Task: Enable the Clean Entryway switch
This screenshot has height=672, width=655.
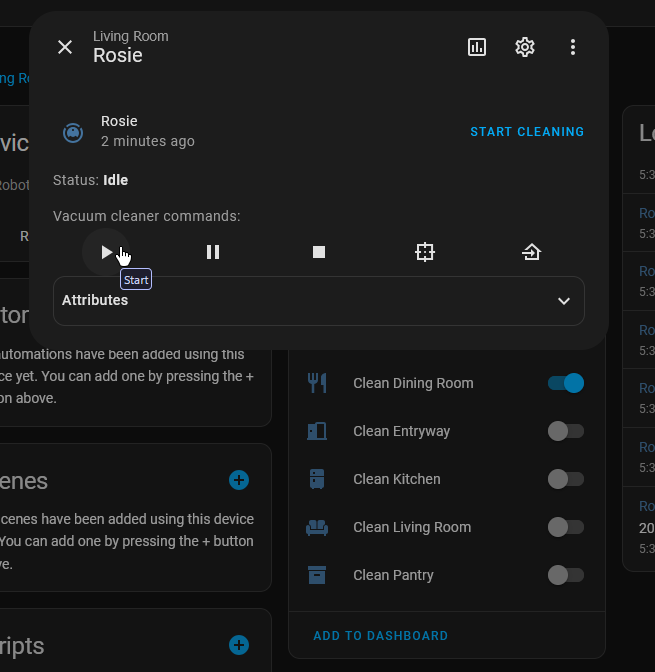Action: click(x=565, y=431)
